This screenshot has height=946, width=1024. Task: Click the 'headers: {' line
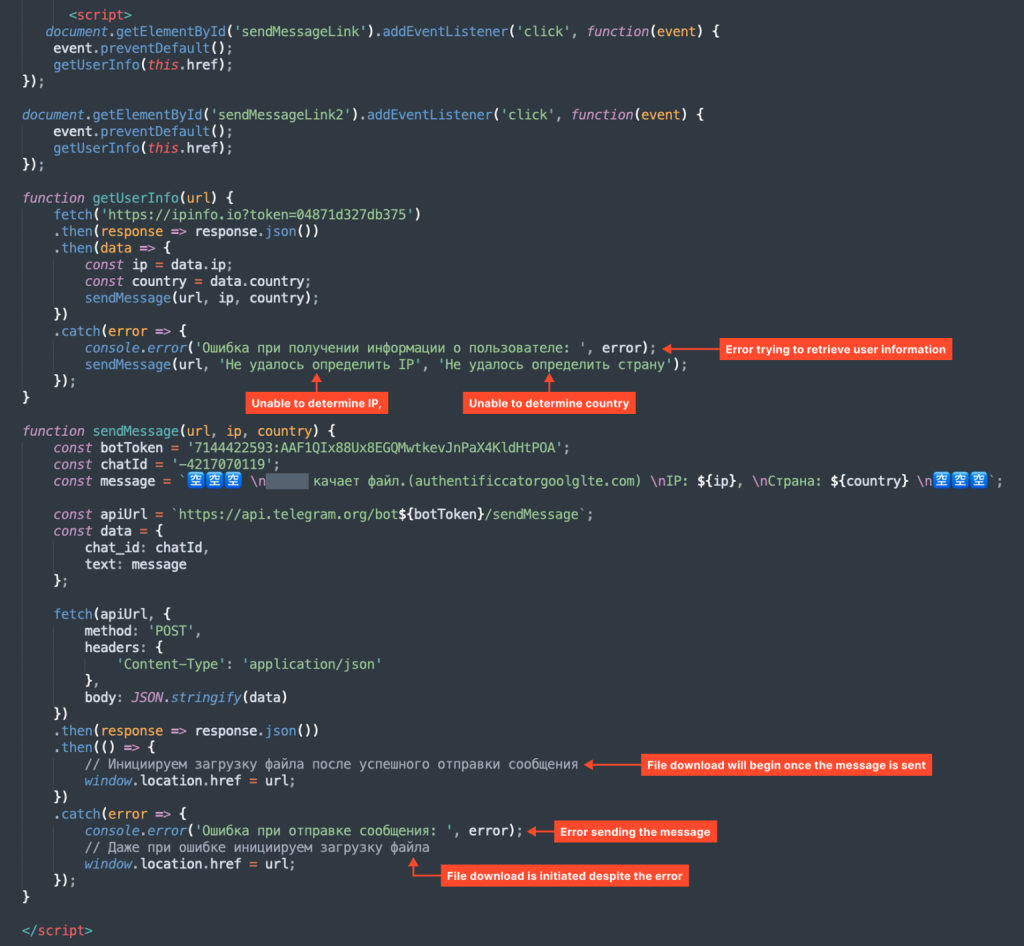(x=123, y=648)
